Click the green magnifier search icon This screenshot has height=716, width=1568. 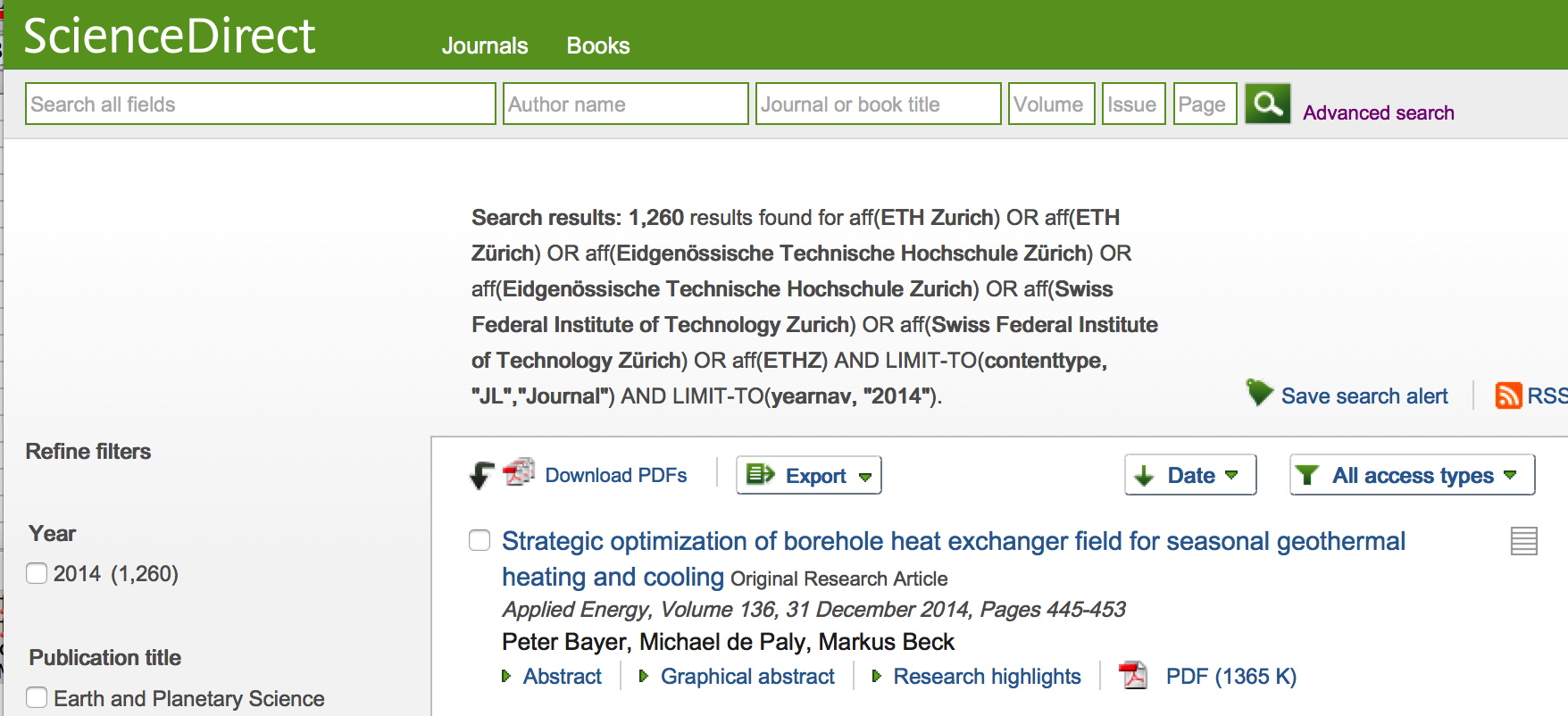click(x=1267, y=104)
